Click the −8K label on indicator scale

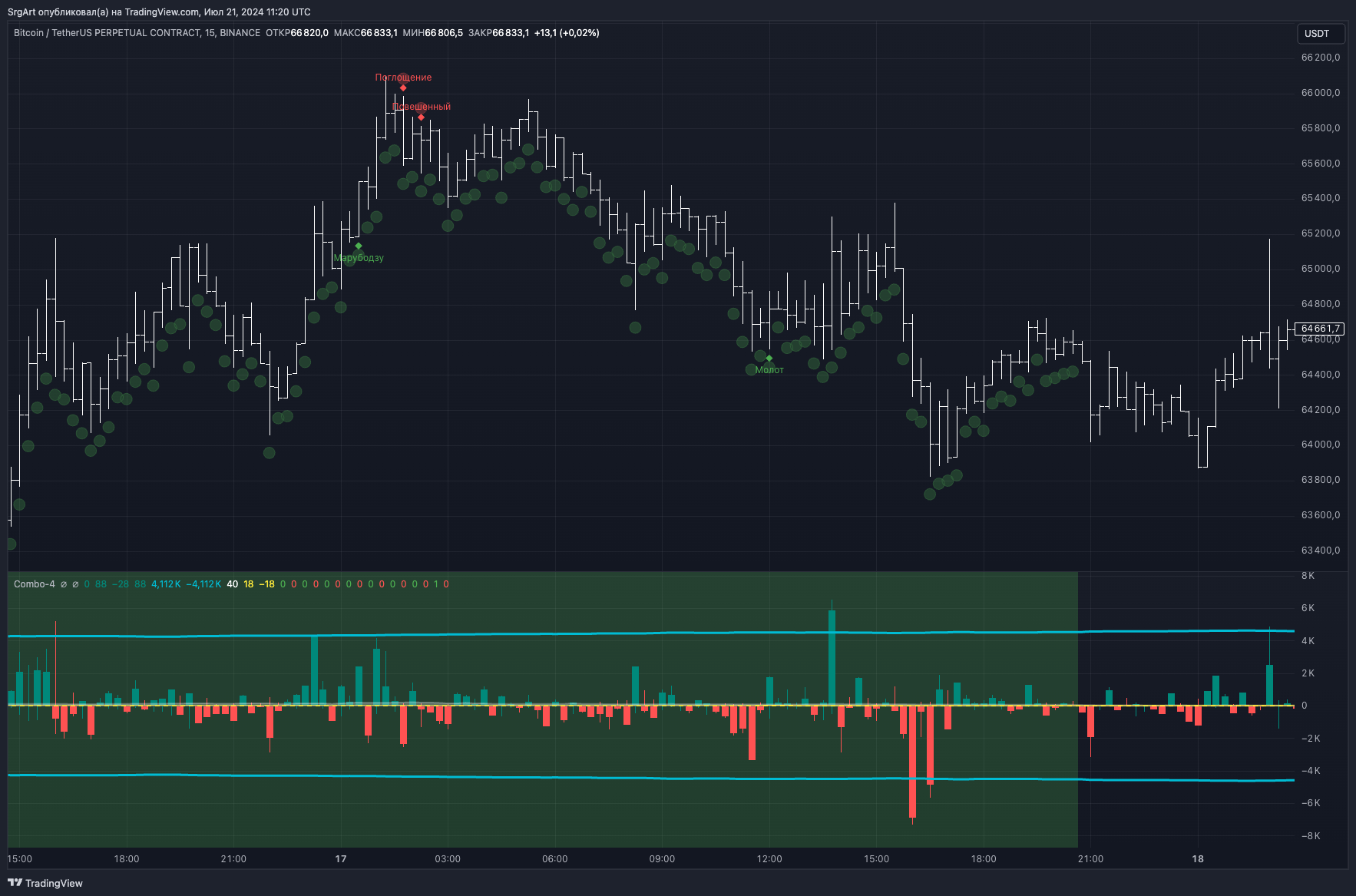(x=1311, y=836)
